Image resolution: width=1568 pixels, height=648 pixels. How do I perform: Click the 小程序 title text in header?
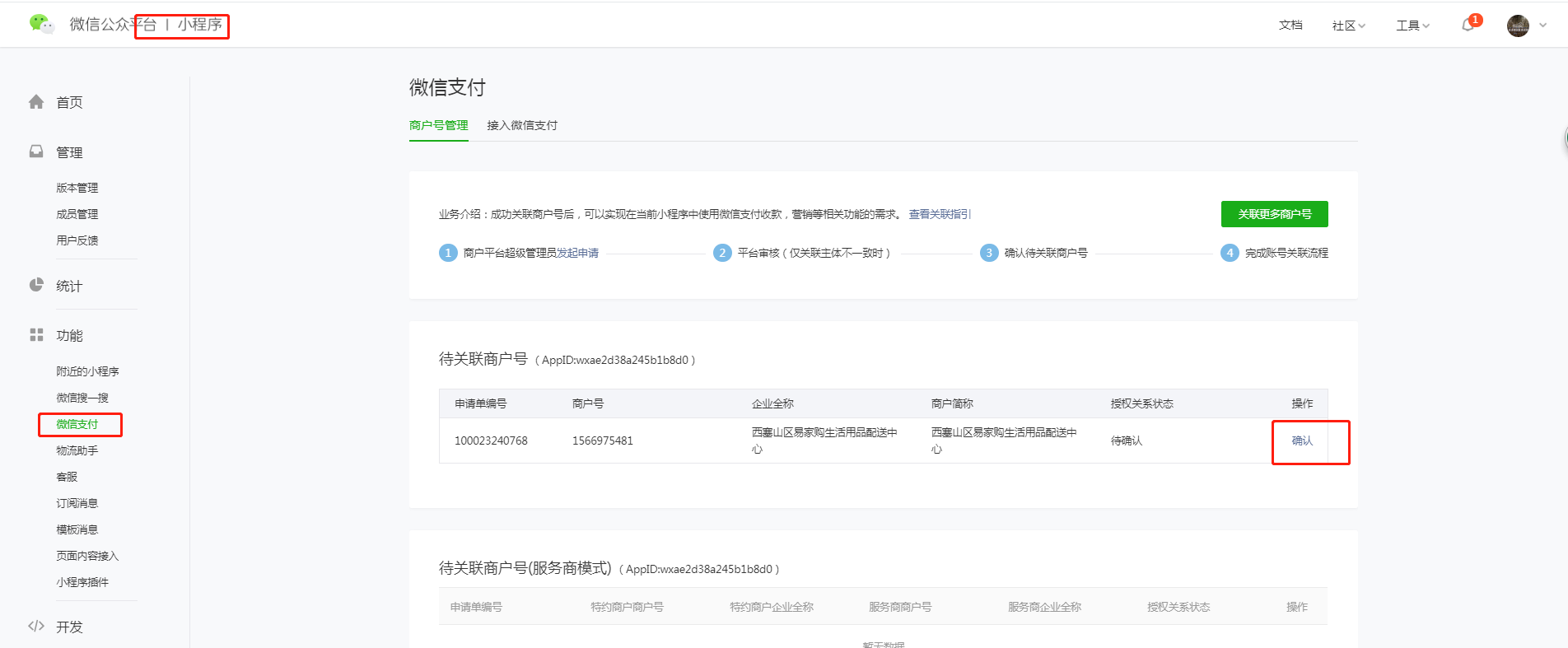point(200,25)
